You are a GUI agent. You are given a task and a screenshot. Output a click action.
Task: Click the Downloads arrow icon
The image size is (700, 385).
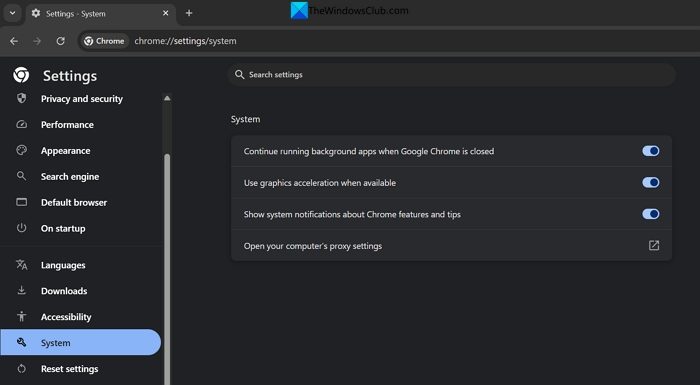[x=21, y=290]
